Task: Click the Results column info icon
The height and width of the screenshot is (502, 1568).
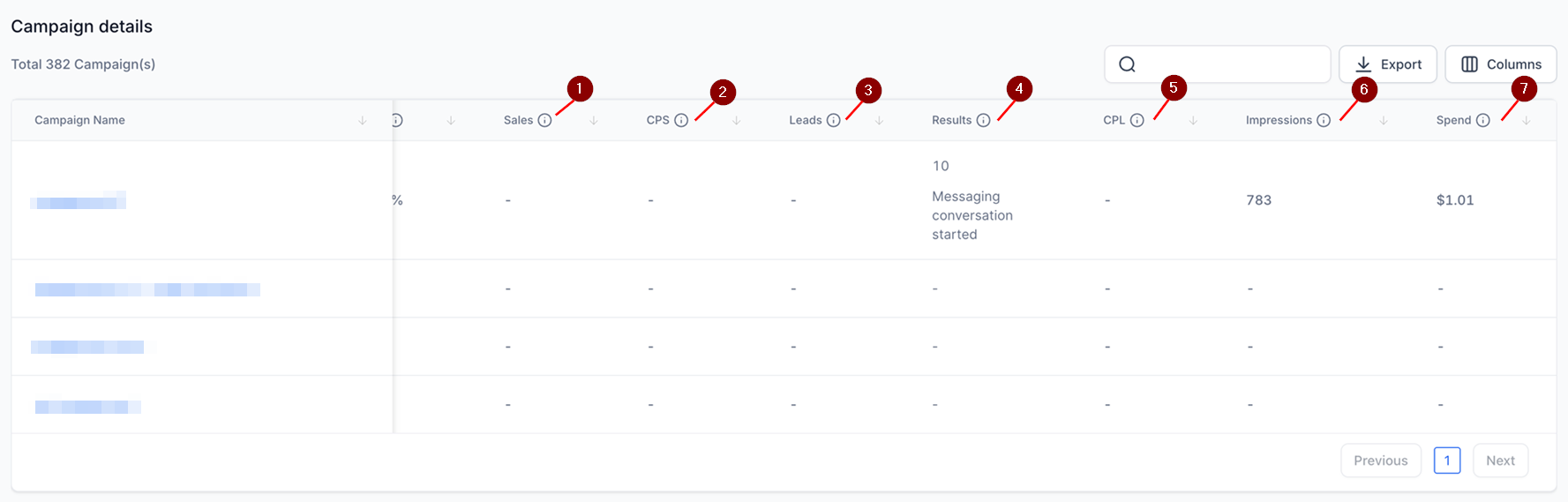Action: coord(983,120)
